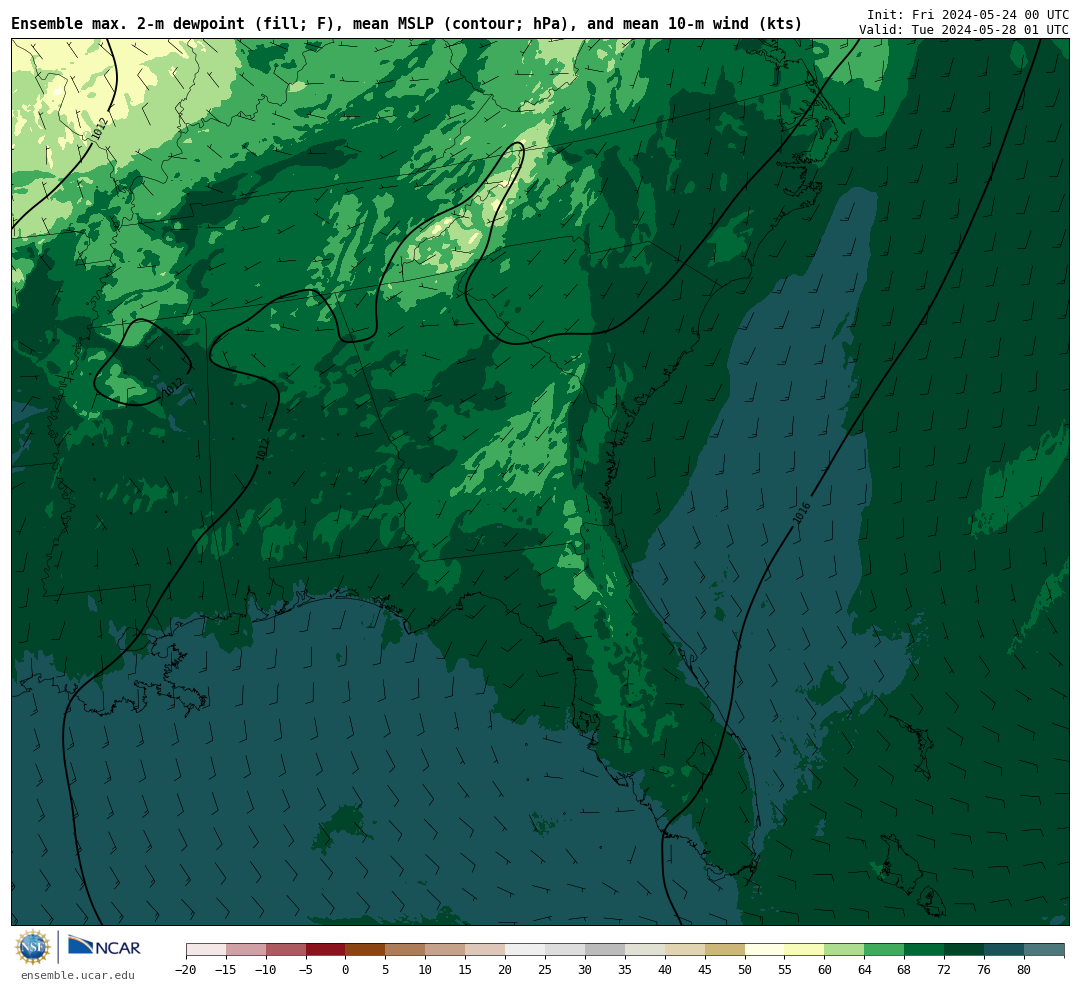
Task: Pick the colorbar swatch between -15 and -10
Action: [x=246, y=950]
